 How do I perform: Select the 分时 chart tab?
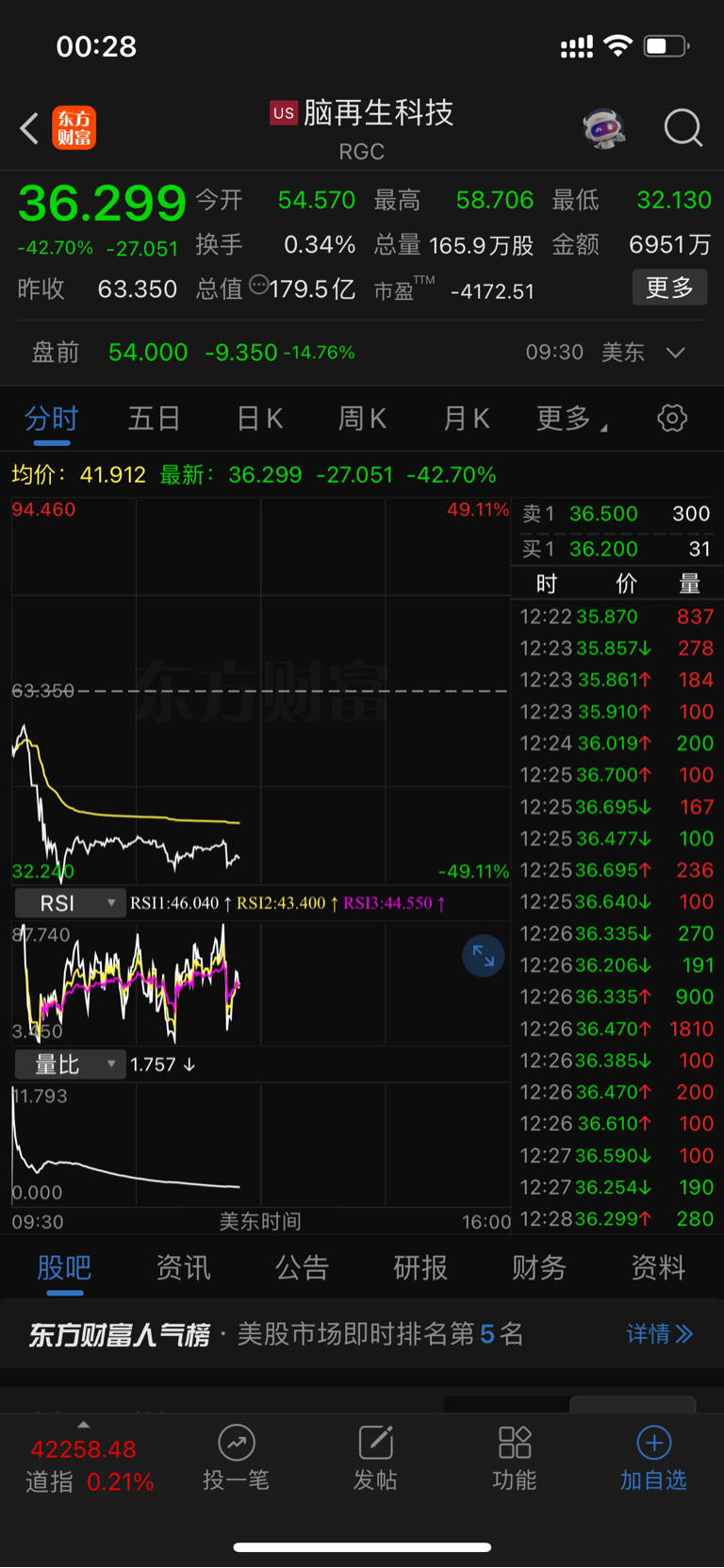pos(52,418)
